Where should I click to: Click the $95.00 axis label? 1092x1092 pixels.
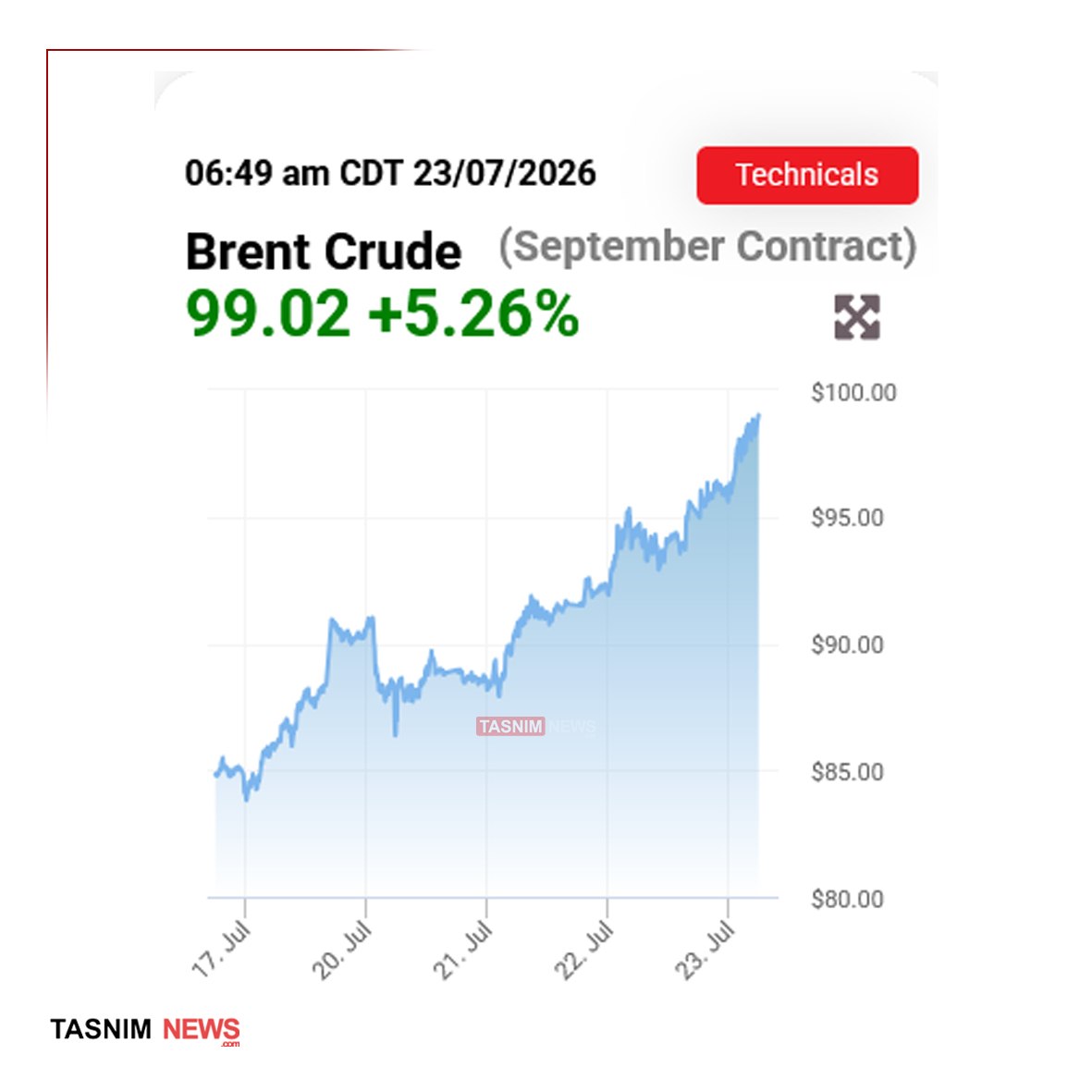click(848, 518)
